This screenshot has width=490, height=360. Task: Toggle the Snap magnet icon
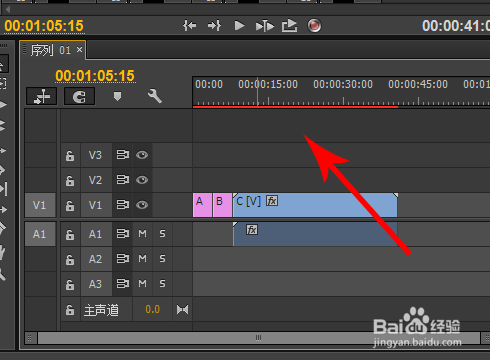79,97
